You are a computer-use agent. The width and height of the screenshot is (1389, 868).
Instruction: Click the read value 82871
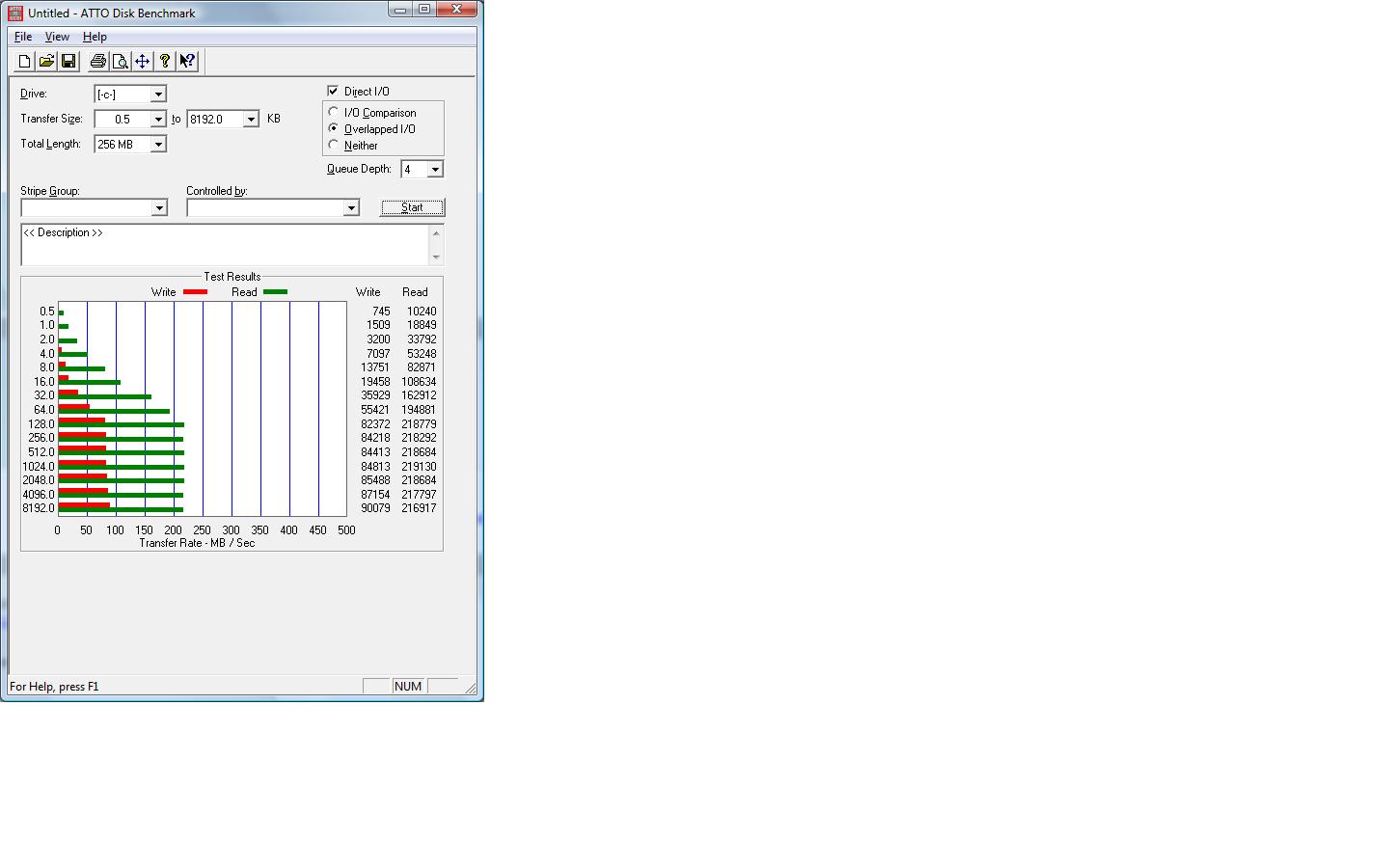coord(422,367)
